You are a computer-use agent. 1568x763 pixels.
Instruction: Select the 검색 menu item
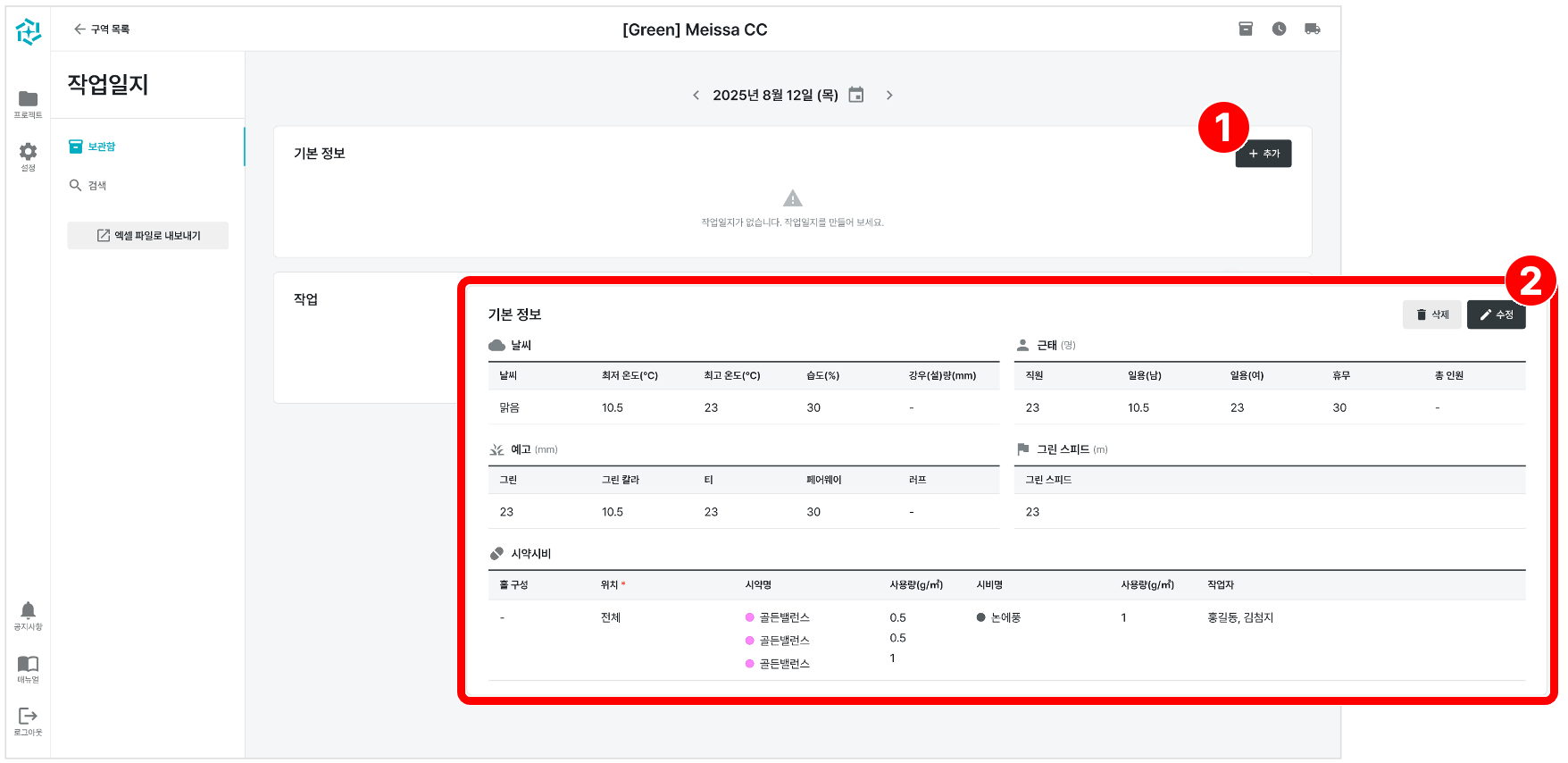tap(96, 185)
